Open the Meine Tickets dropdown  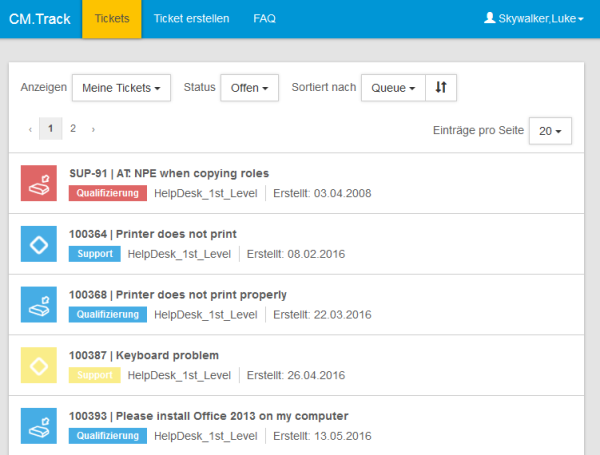click(x=121, y=88)
